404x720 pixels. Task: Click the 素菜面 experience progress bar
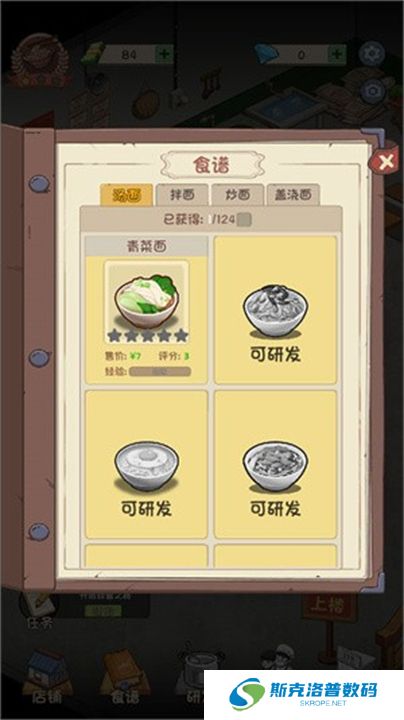[x=160, y=371]
